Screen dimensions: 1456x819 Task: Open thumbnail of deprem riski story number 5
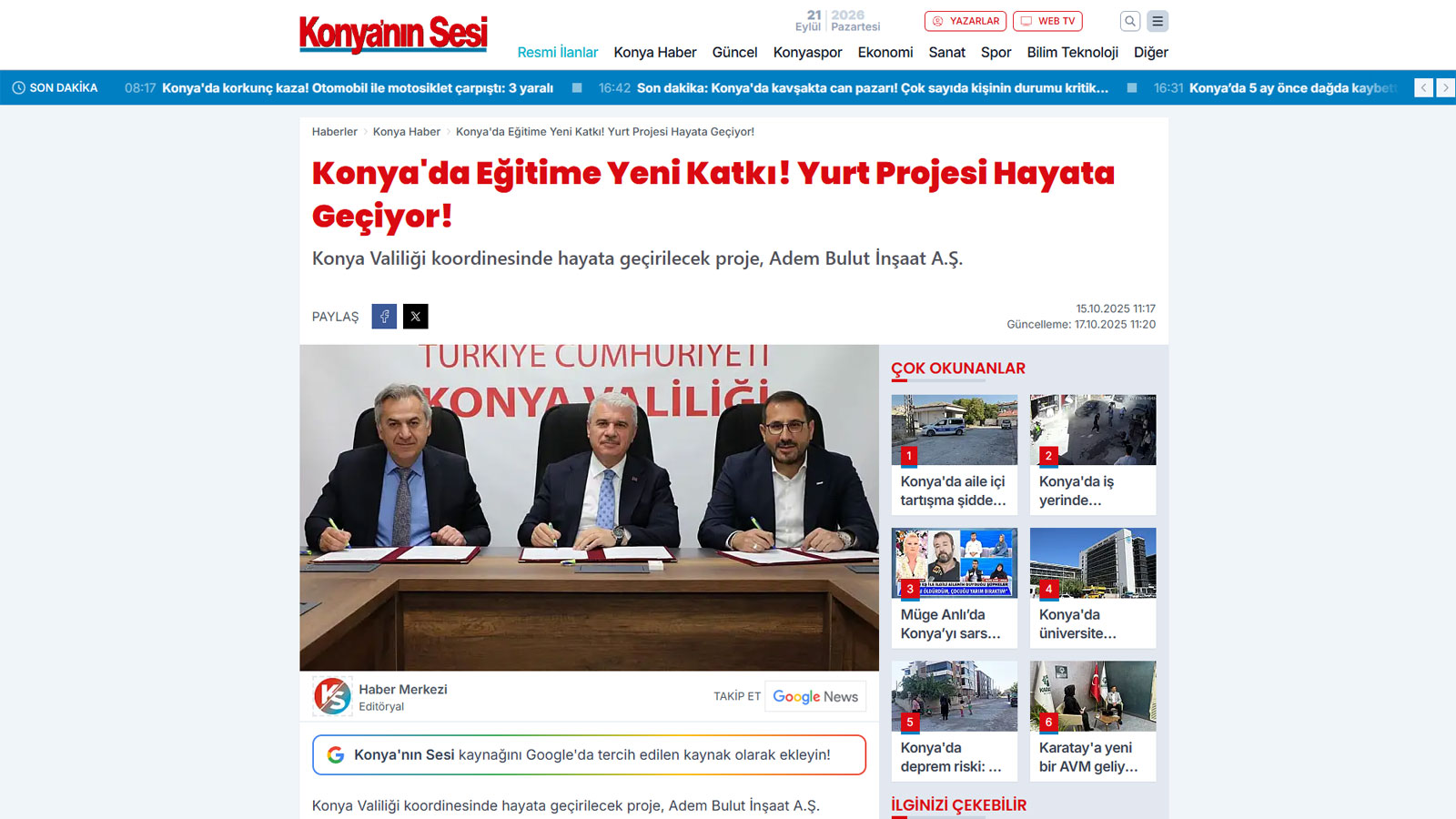[955, 696]
